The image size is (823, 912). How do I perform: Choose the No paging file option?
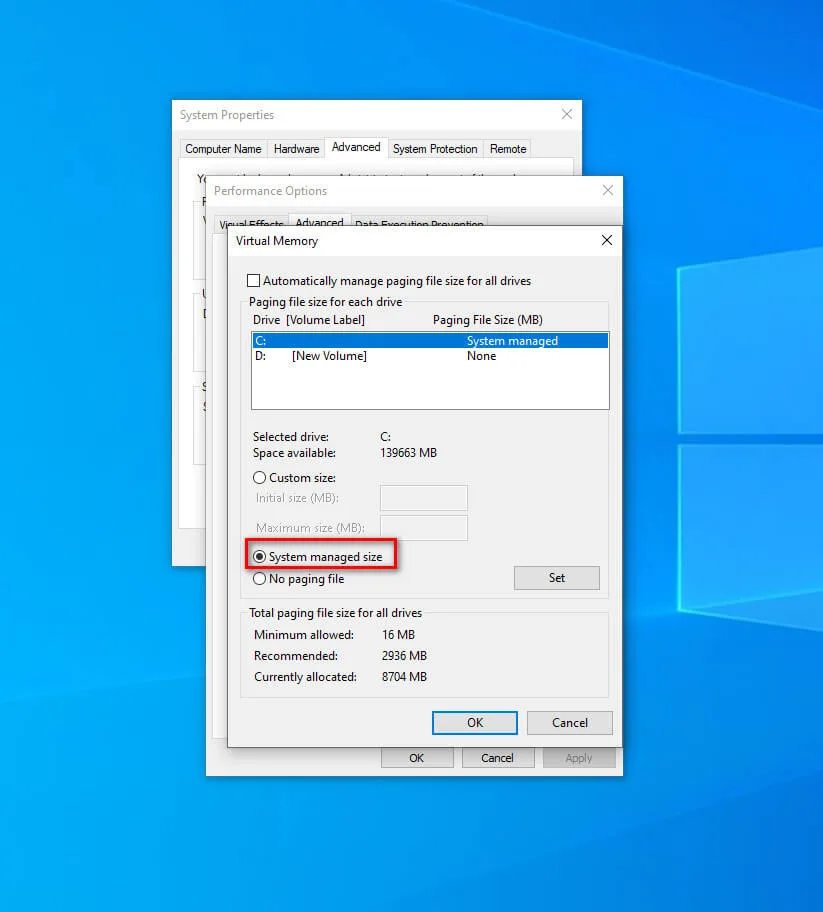pyautogui.click(x=259, y=579)
